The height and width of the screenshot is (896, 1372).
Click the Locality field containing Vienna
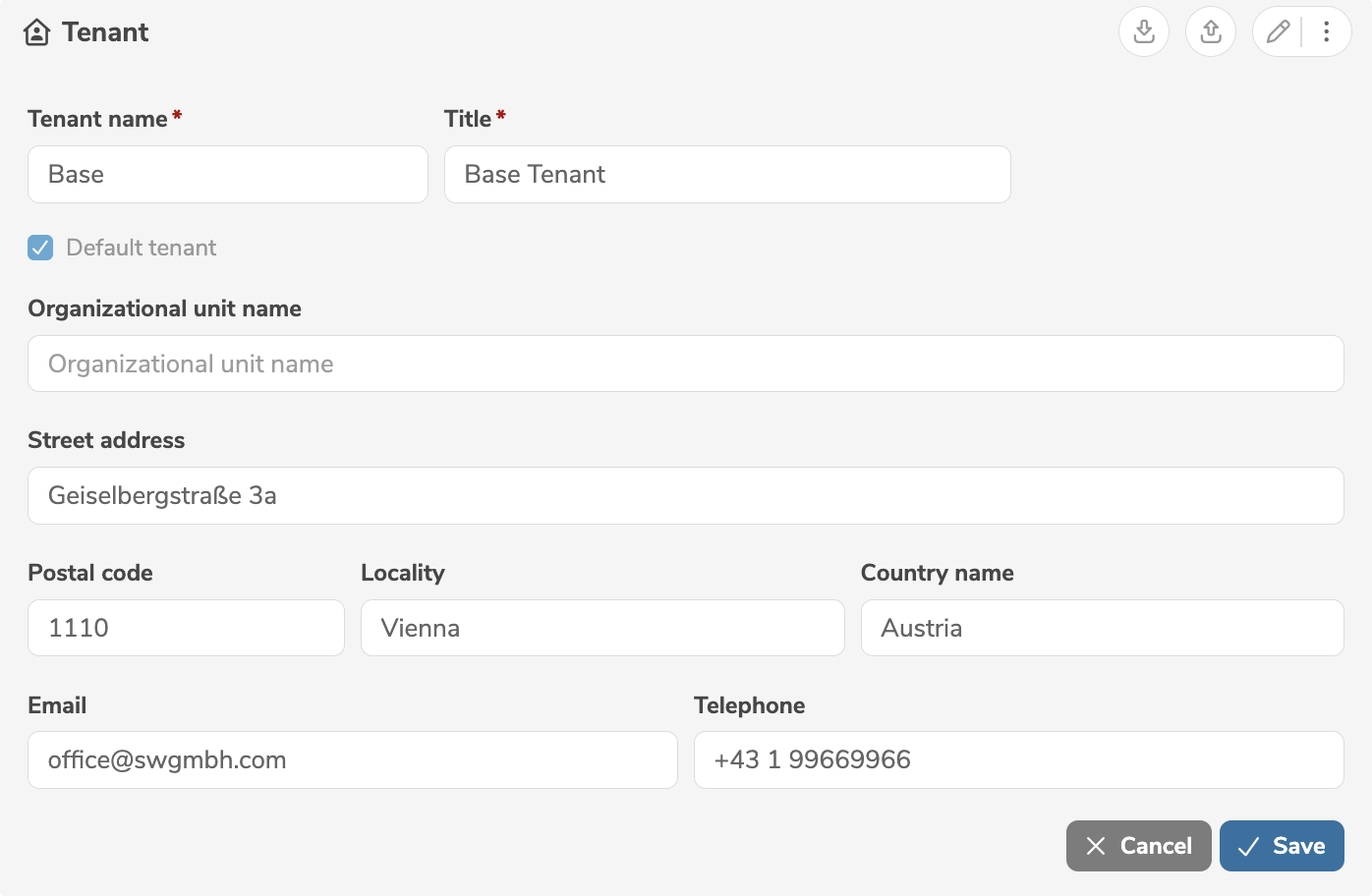[601, 628]
